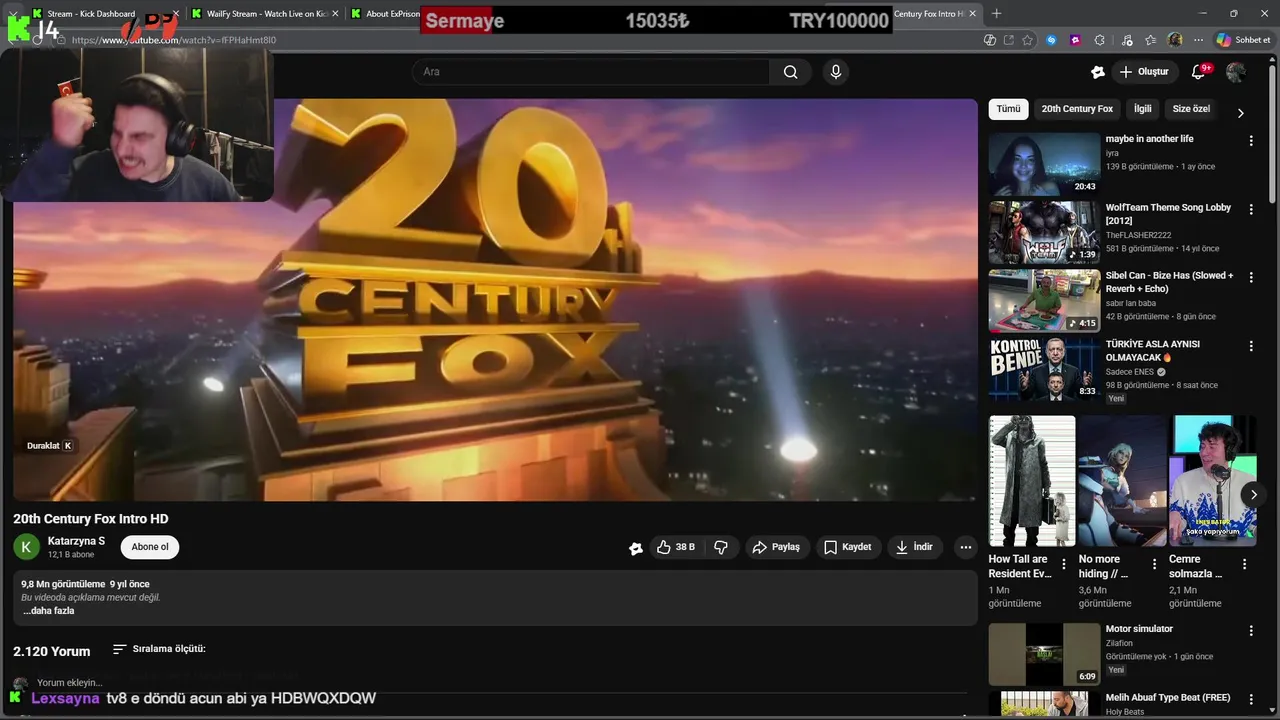
Task: Open the How Tall are Resident Ev... short
Action: [1032, 481]
